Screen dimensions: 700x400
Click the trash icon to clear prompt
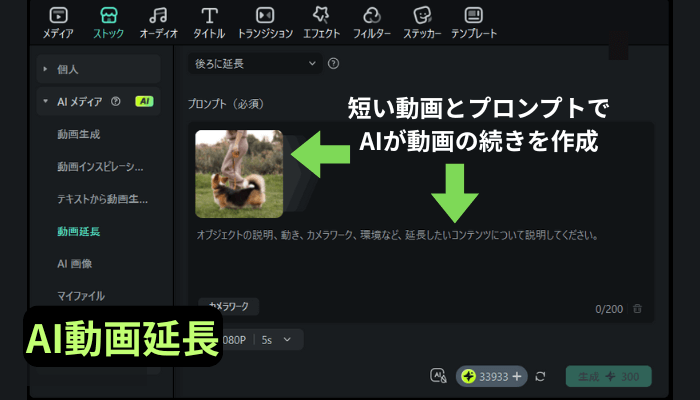(x=637, y=309)
